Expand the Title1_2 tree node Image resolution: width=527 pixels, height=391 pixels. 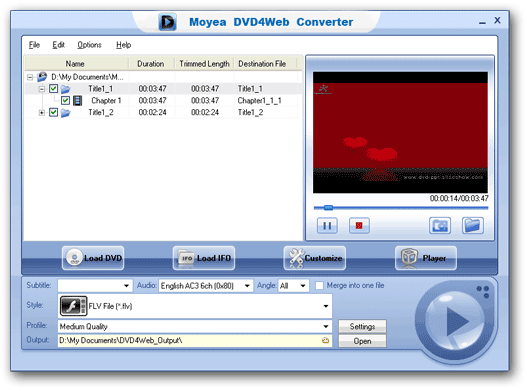click(42, 113)
